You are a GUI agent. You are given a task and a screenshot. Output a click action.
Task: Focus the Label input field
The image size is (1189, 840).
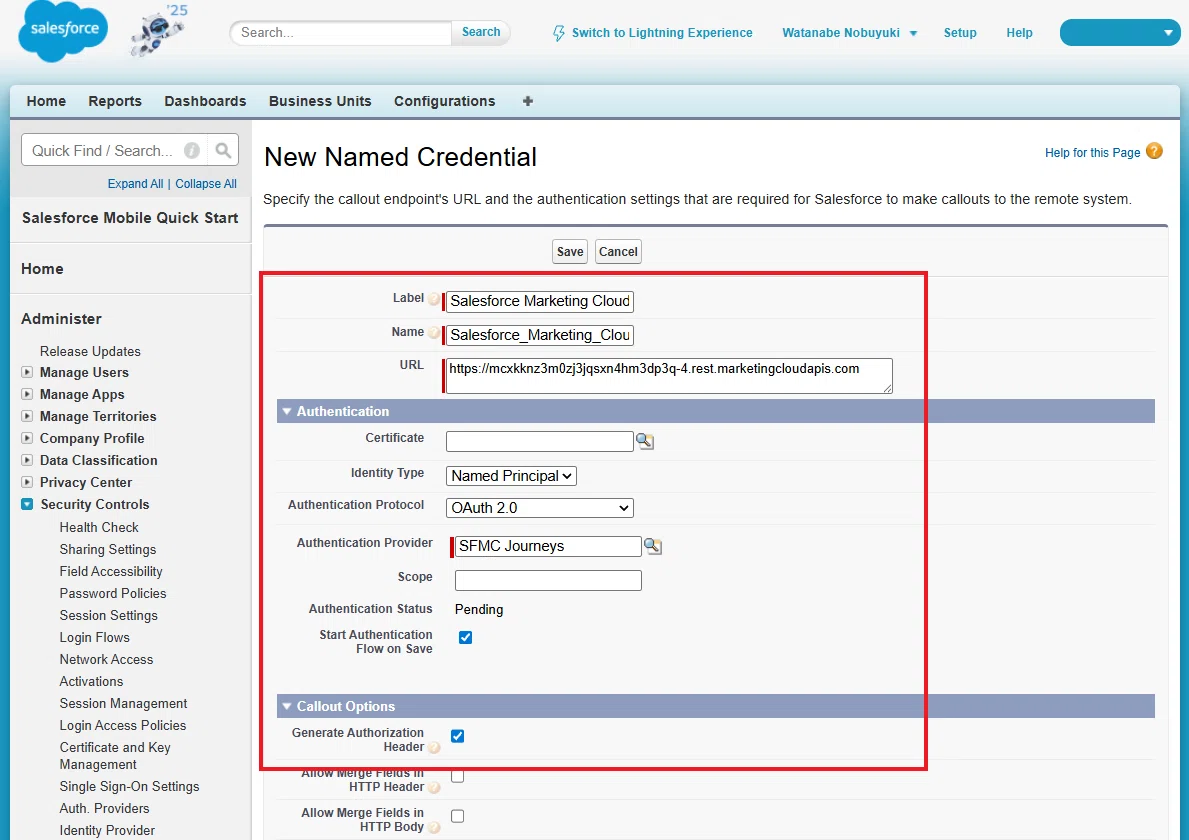click(539, 301)
